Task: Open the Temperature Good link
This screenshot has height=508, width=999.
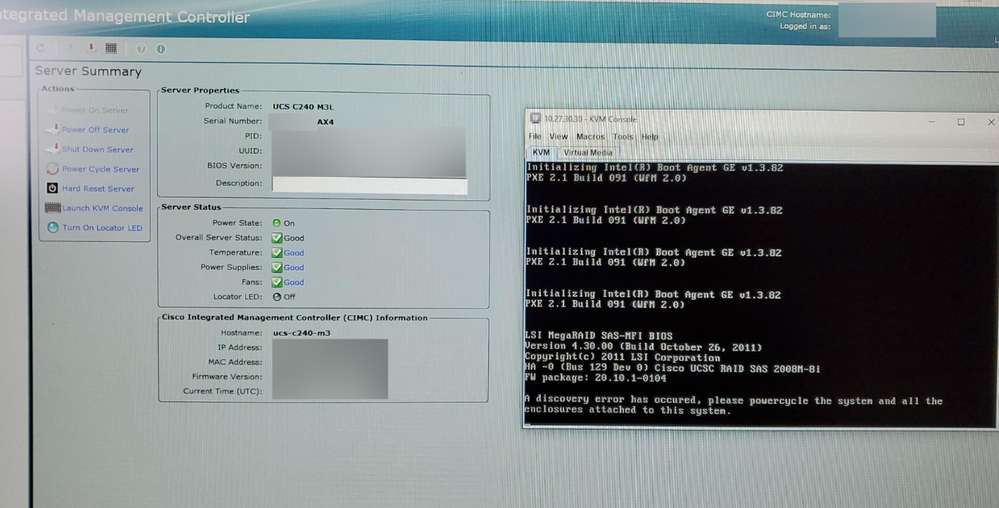Action: pyautogui.click(x=294, y=252)
